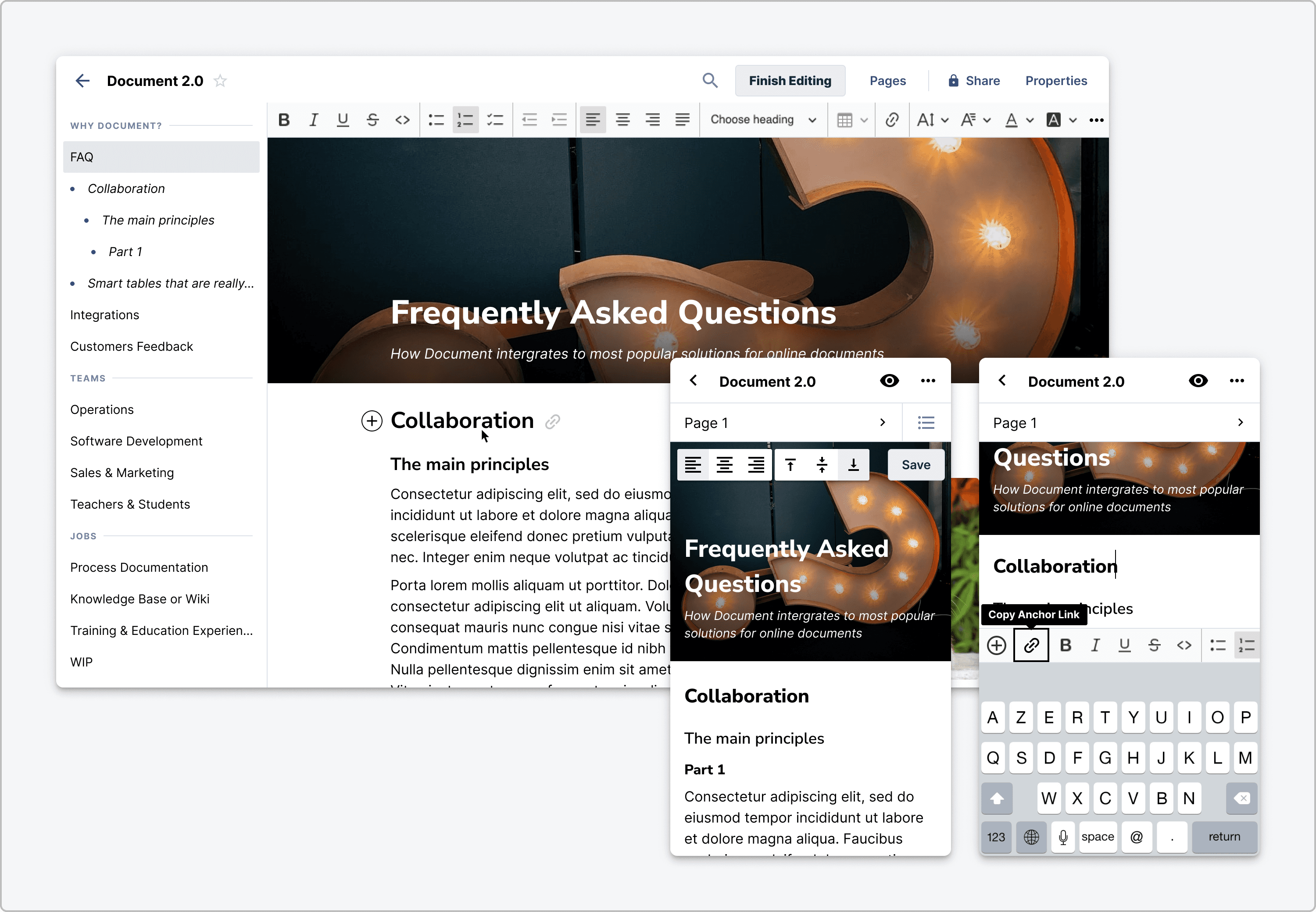This screenshot has width=1316, height=912.
Task: Toggle align center in main toolbar
Action: [622, 120]
